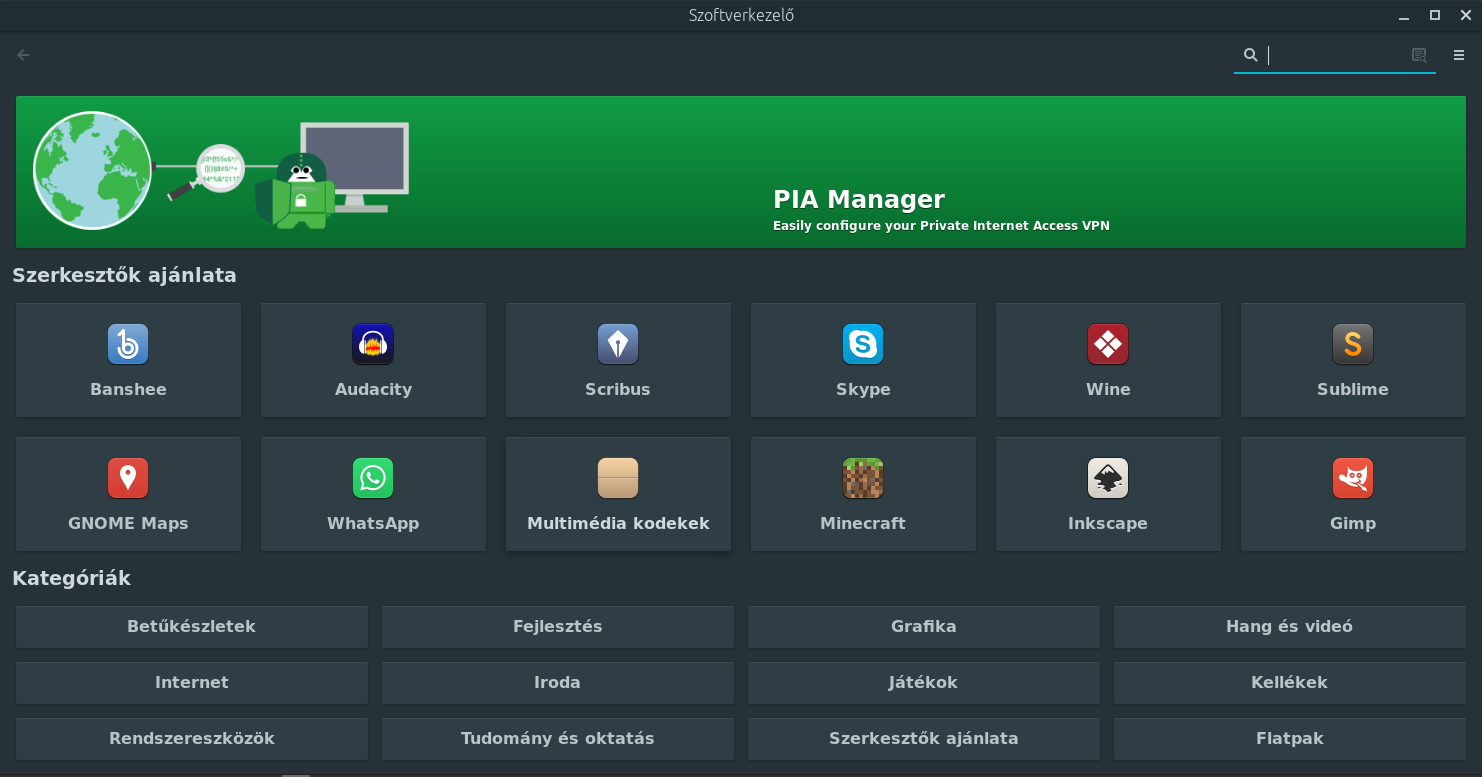Viewport: 1482px width, 777px height.
Task: Click inside the search field
Action: (x=1335, y=55)
